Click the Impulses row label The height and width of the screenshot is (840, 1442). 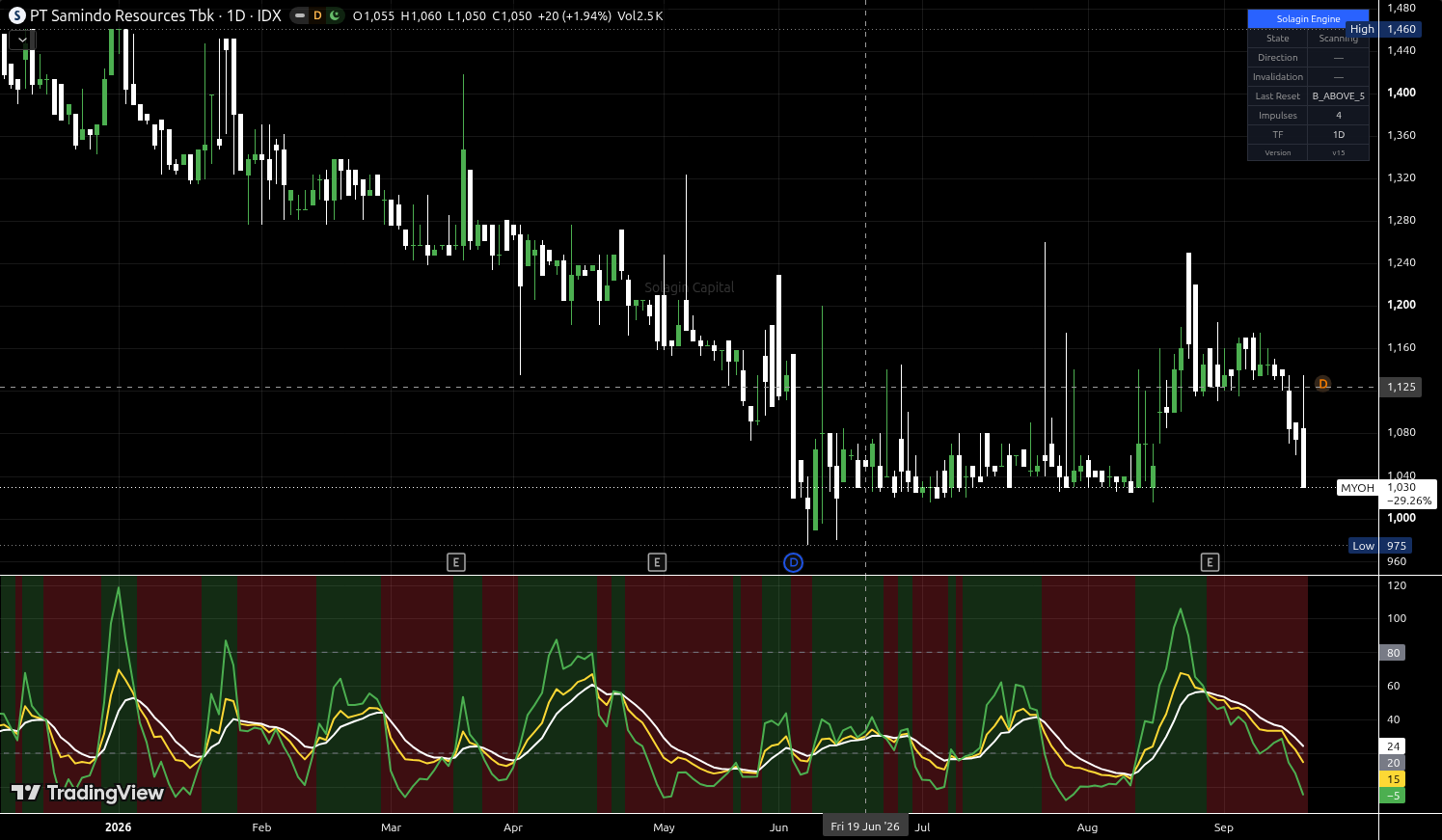pyautogui.click(x=1278, y=116)
